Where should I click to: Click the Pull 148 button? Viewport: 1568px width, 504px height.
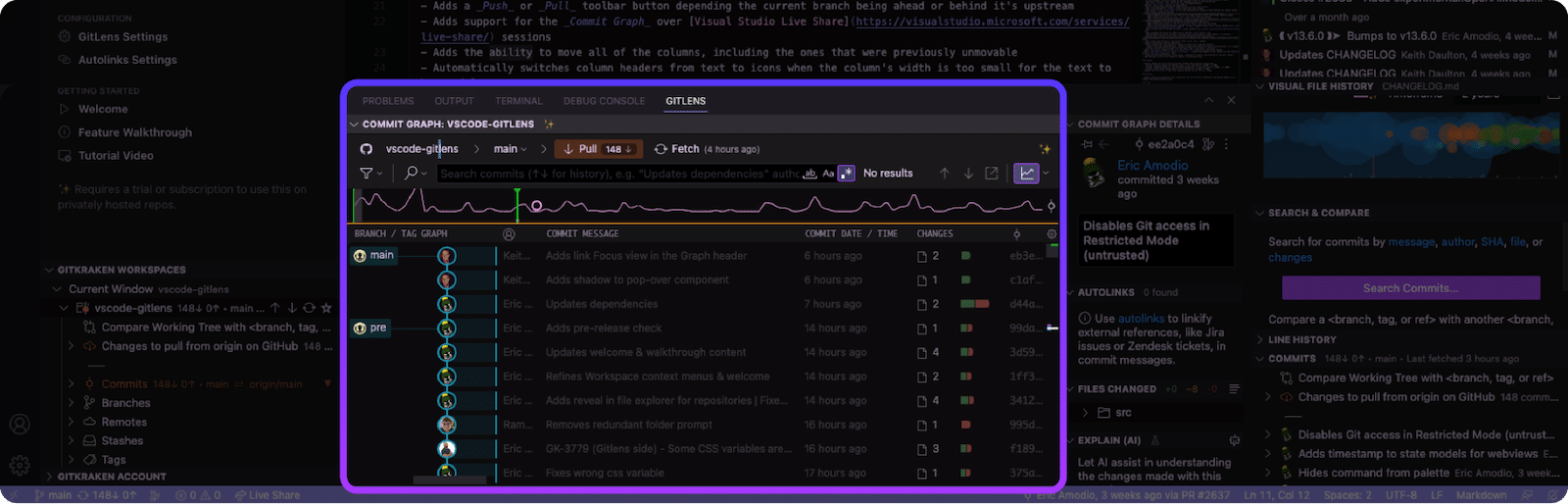[x=599, y=149]
